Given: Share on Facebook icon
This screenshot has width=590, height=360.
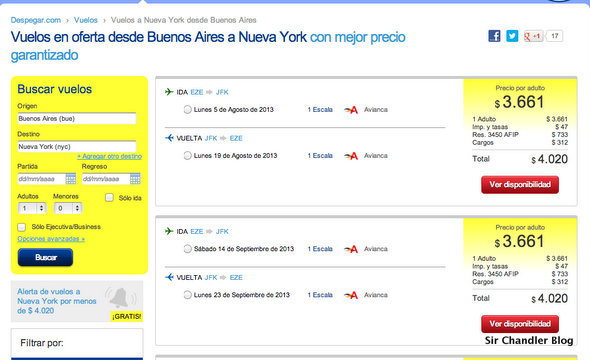Looking at the screenshot, I should coord(494,36).
